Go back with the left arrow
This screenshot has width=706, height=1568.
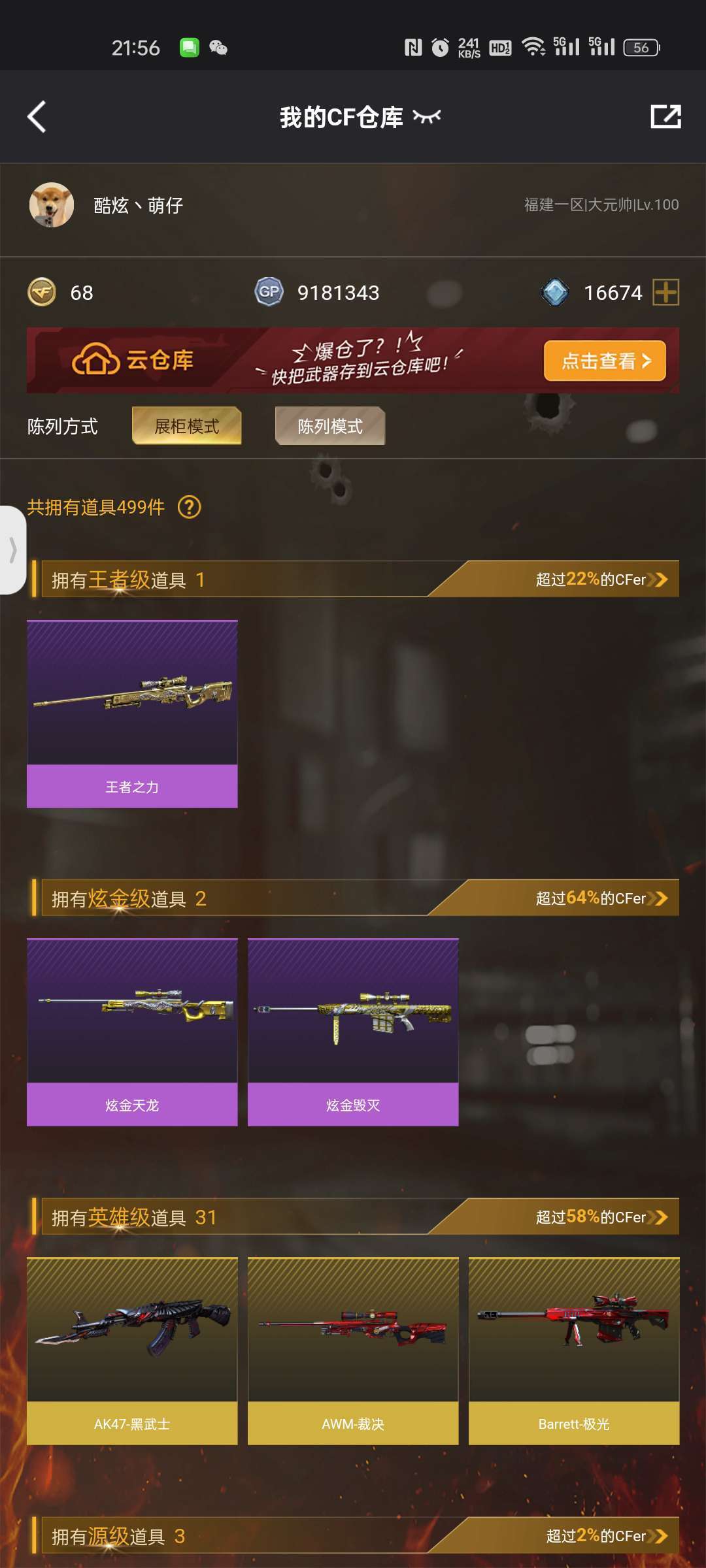click(x=37, y=117)
